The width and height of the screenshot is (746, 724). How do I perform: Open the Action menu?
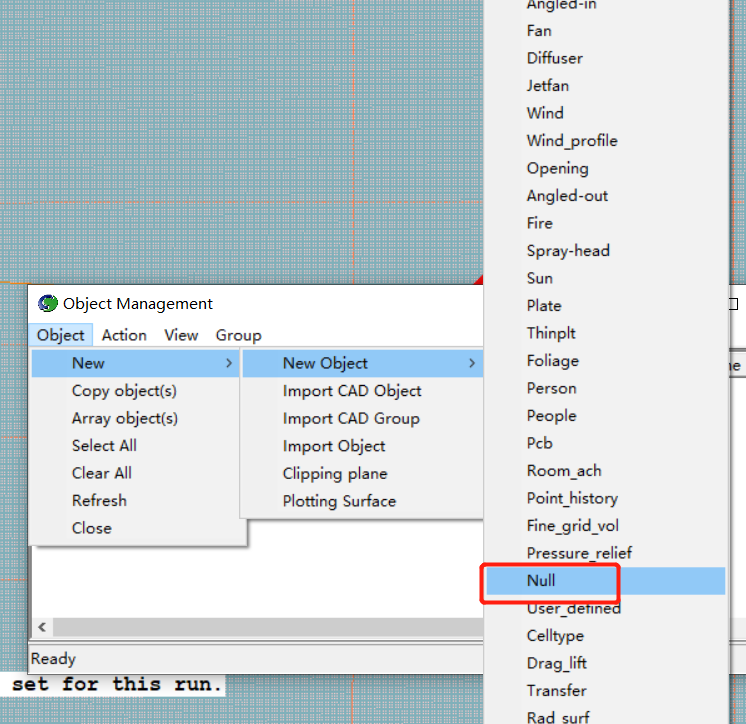pyautogui.click(x=124, y=335)
